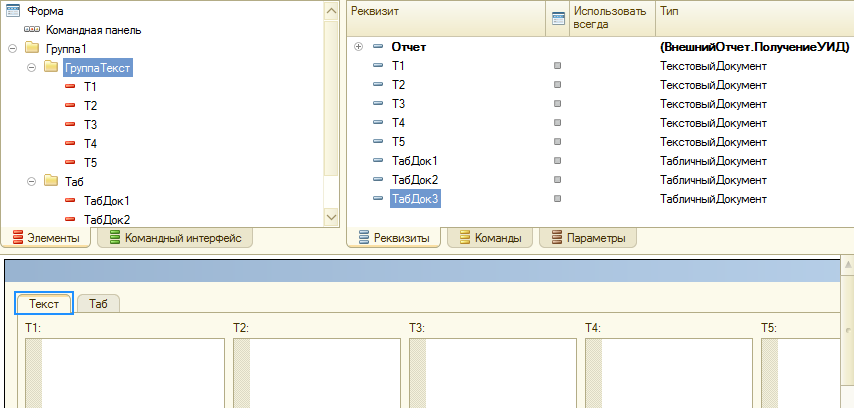Click form preview scrollbar up arrow
Screen dimensions: 854x408
click(x=847, y=265)
